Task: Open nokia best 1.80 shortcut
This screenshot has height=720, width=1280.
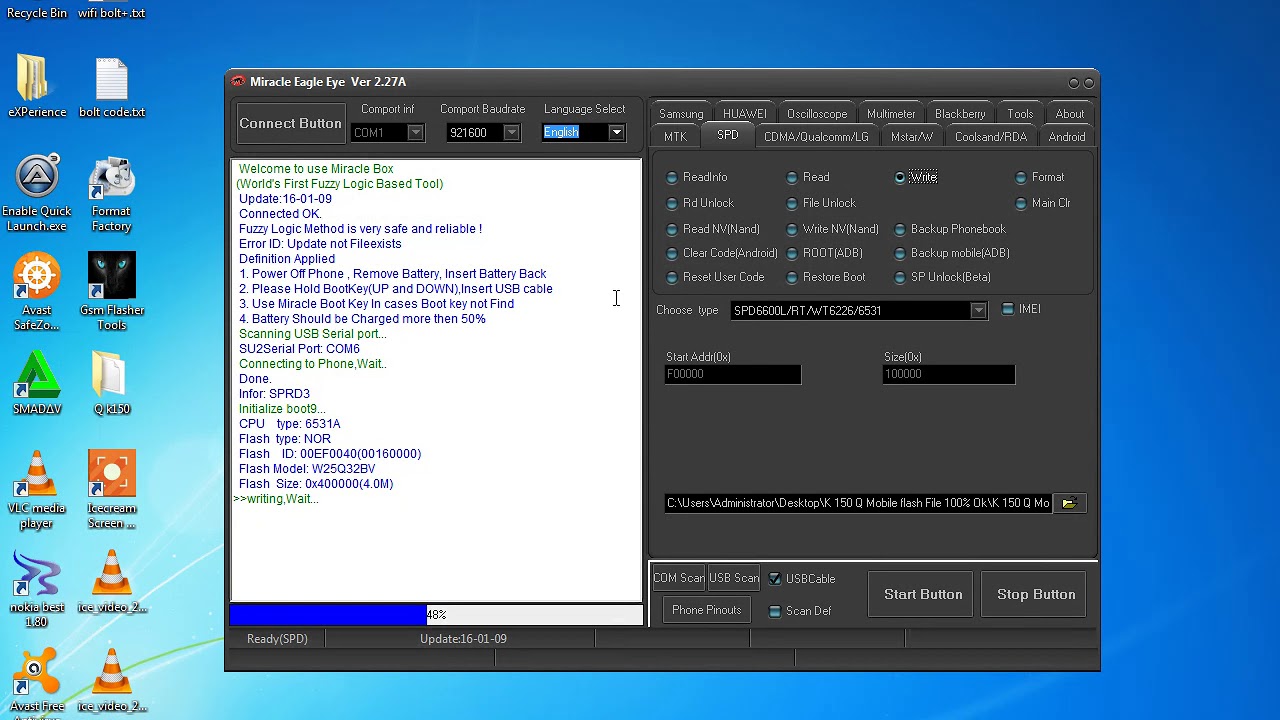Action: point(37,590)
